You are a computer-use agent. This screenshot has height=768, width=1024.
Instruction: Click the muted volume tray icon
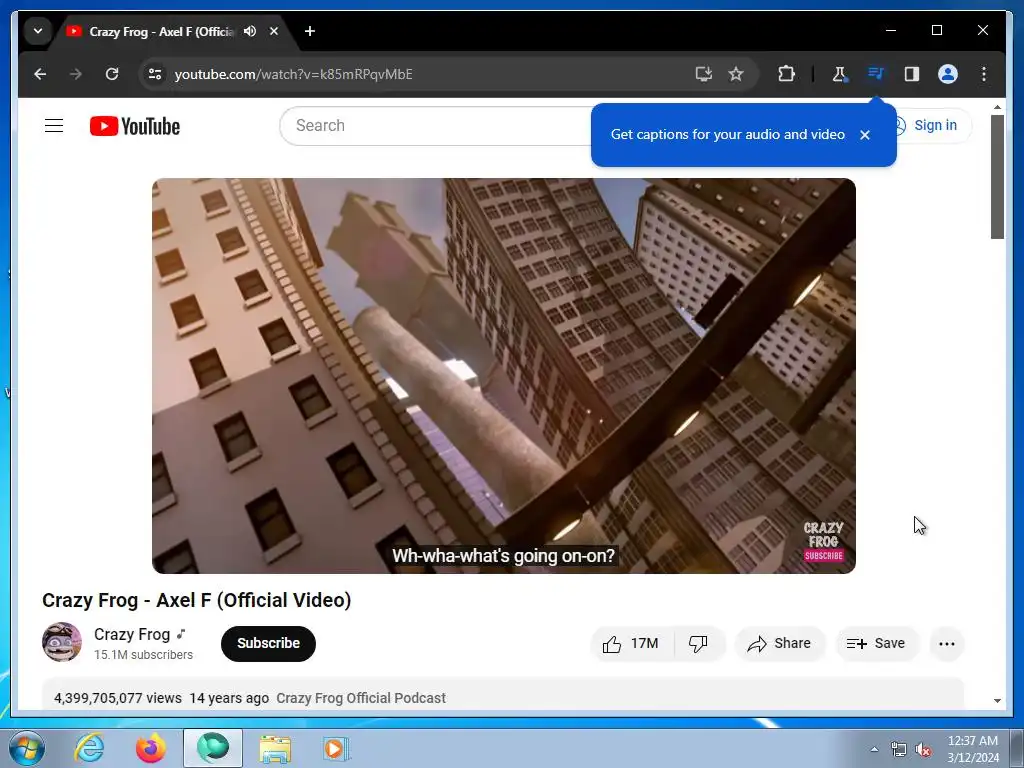click(923, 750)
